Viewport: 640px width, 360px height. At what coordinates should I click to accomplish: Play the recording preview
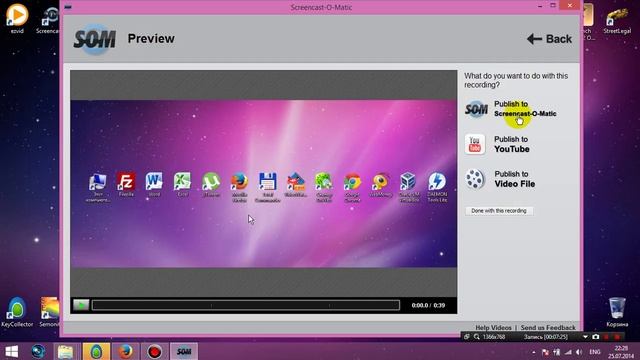click(81, 305)
